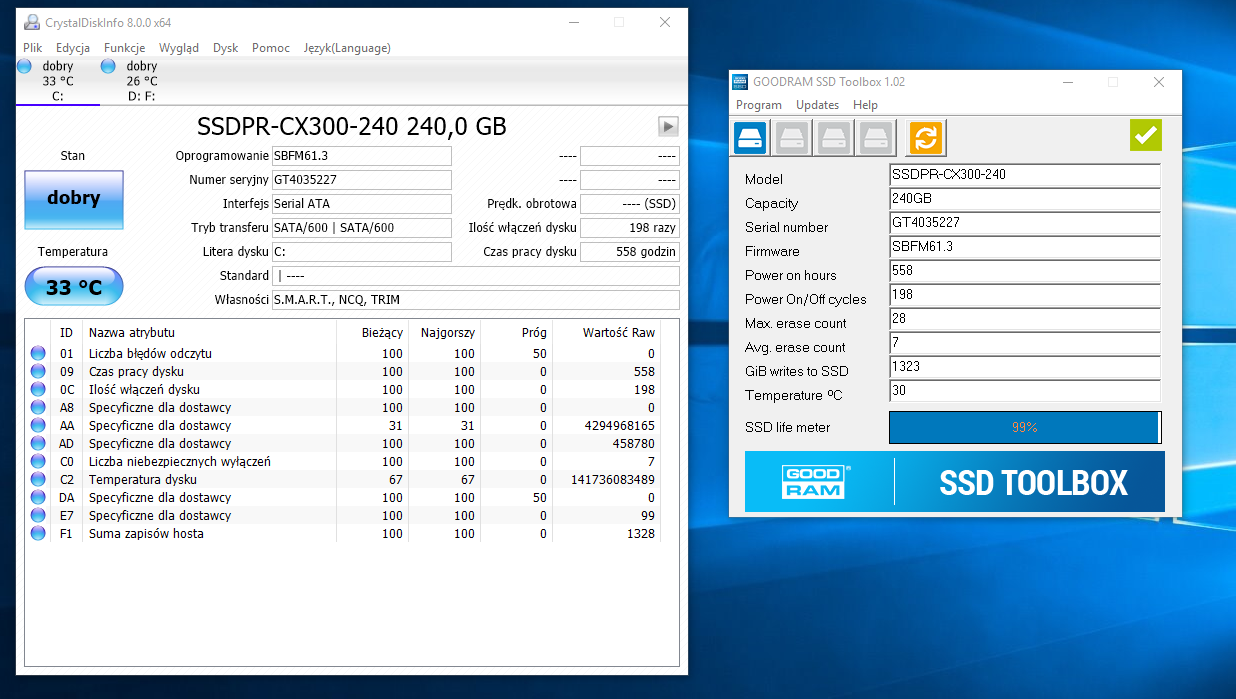The width and height of the screenshot is (1236, 699).
Task: Click the Numer seryjny field GT4035227
Action: point(361,180)
